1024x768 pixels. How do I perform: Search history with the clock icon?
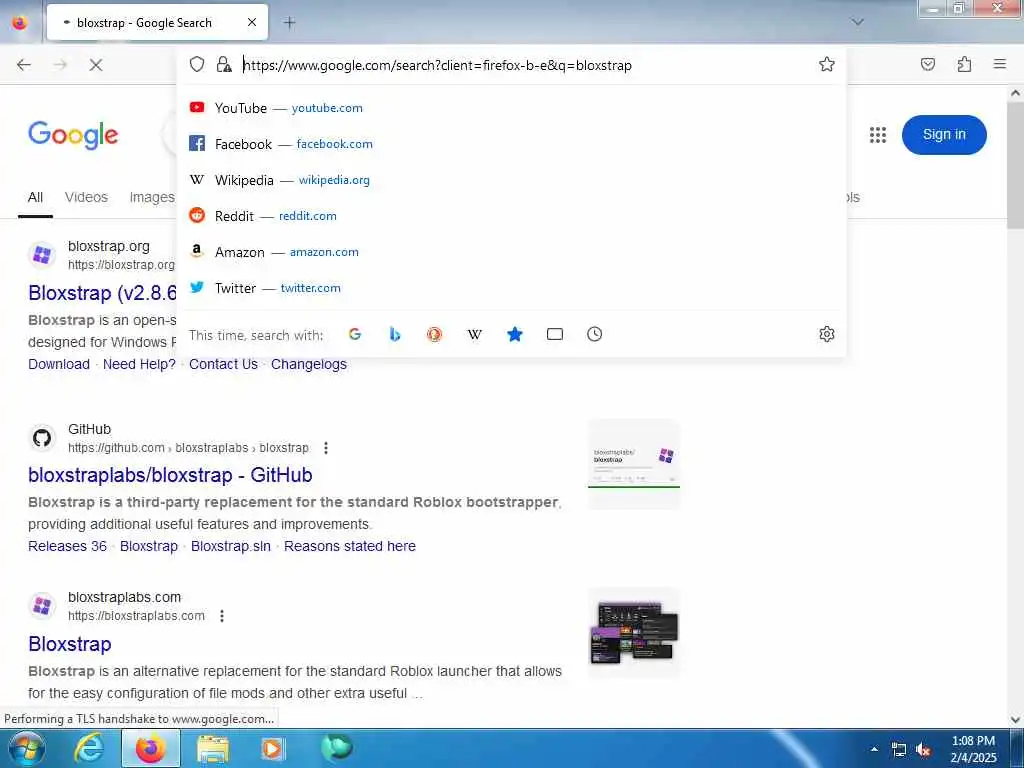tap(594, 334)
